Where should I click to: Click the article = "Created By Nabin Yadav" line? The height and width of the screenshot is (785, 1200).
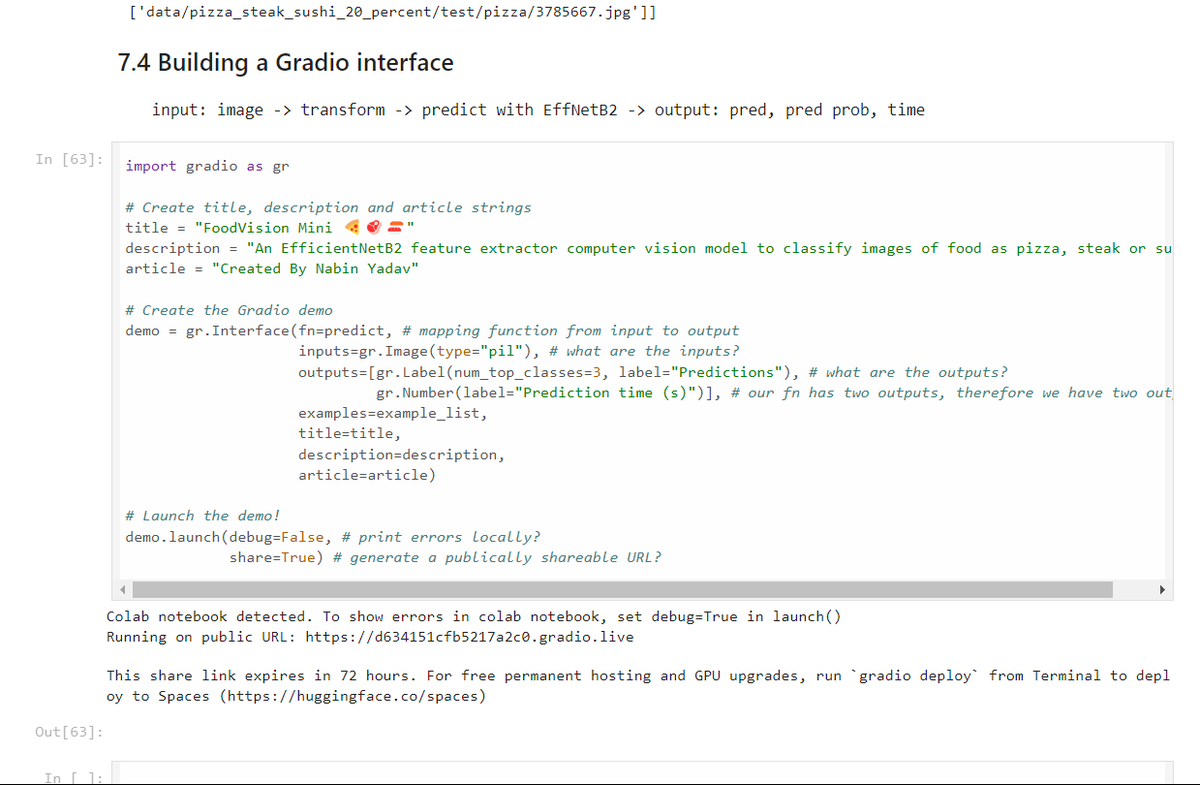[x=272, y=268]
